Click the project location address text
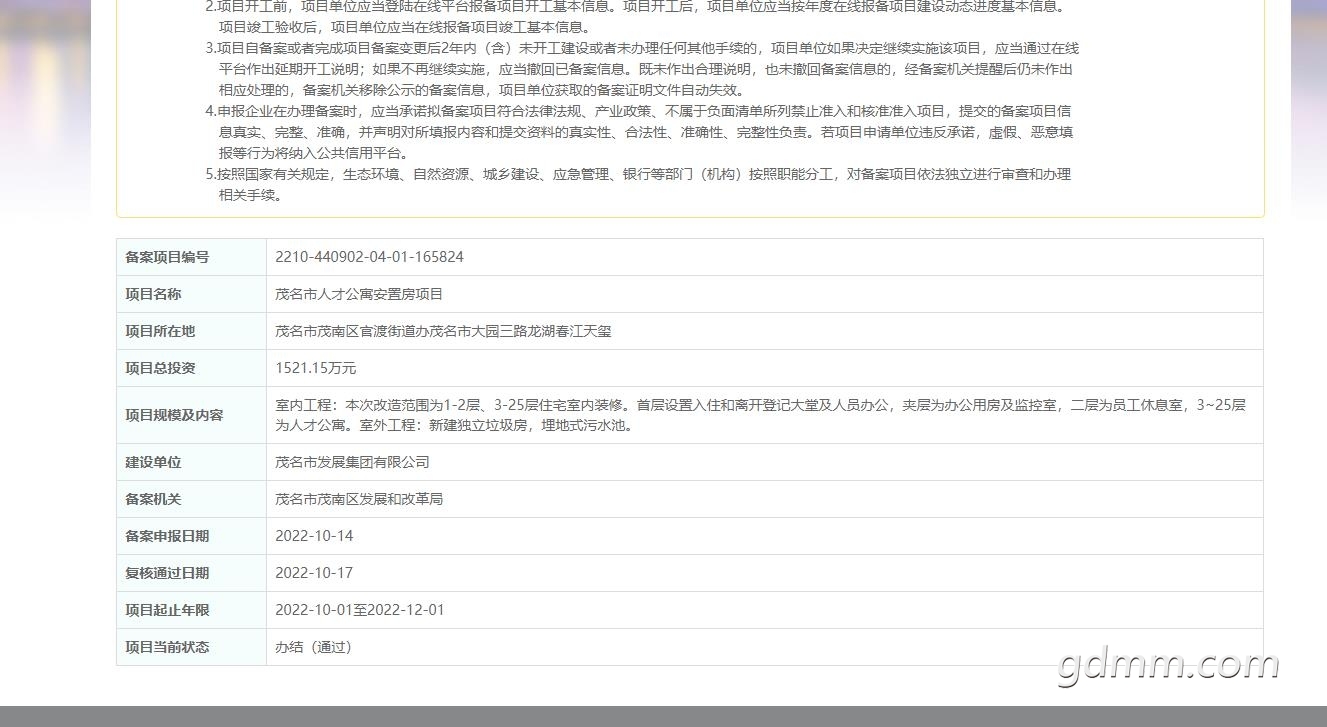 (443, 331)
